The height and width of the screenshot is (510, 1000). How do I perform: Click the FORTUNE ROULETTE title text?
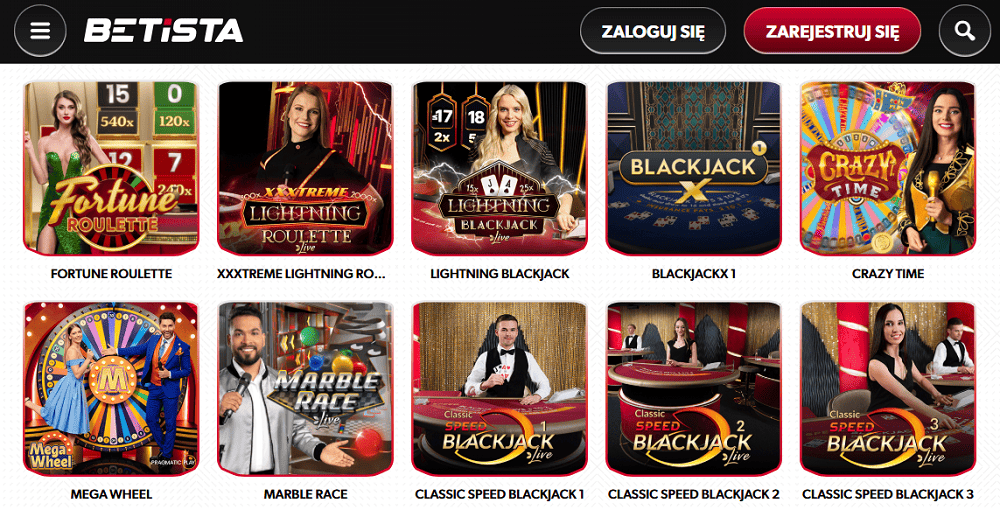(x=111, y=273)
